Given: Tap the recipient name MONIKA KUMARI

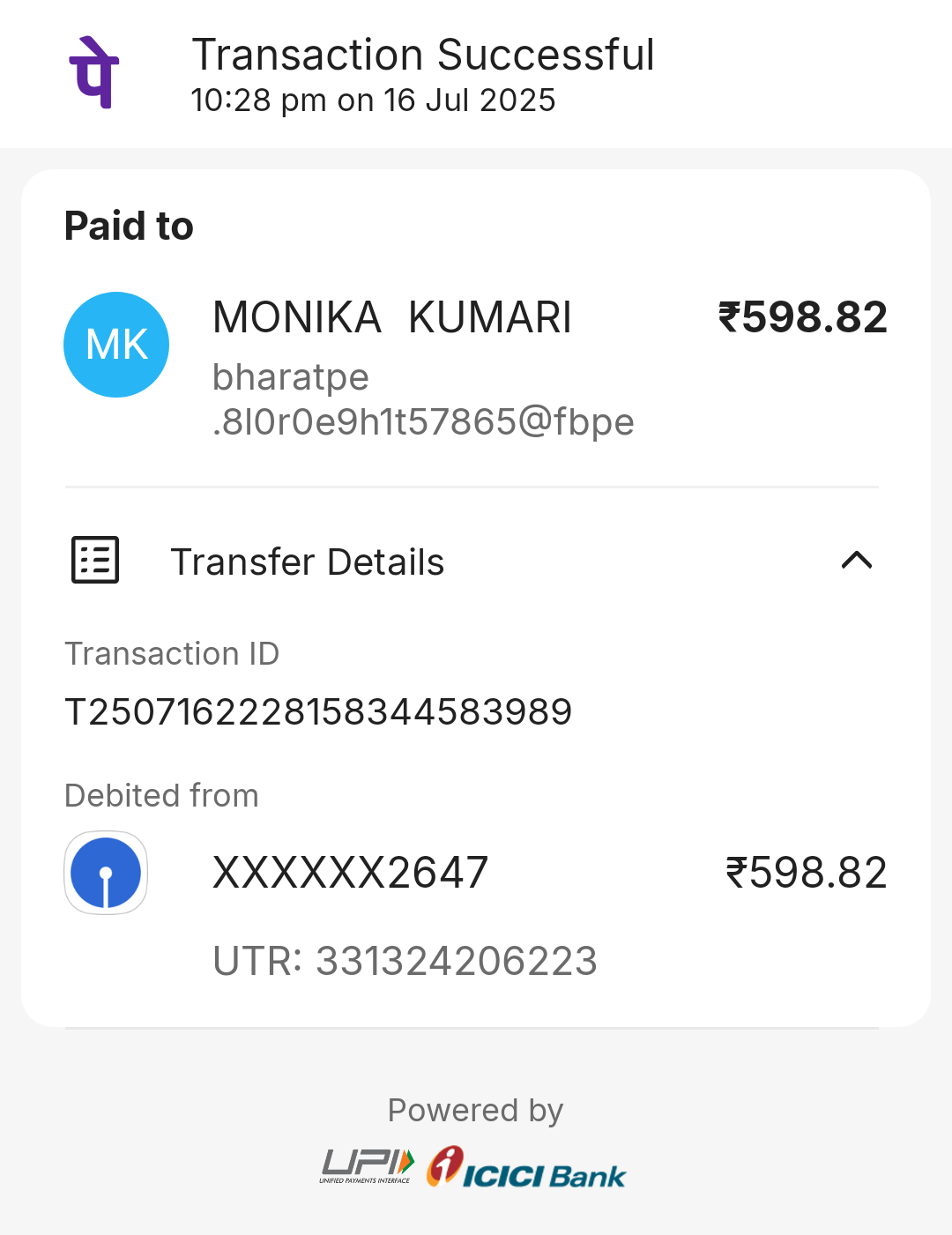Looking at the screenshot, I should point(392,317).
